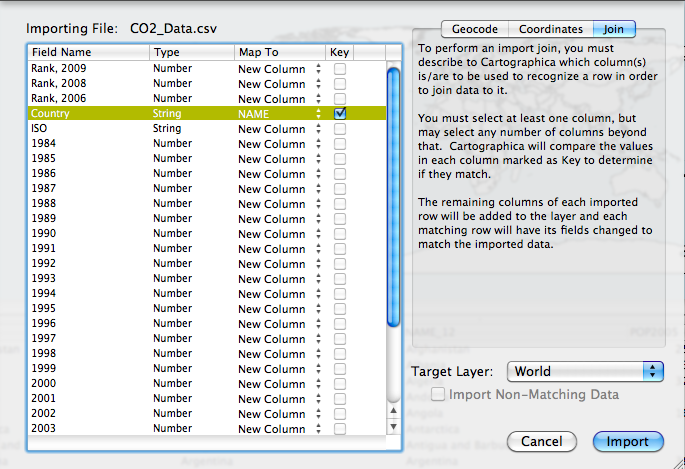Viewport: 685px width, 469px height.
Task: Uncheck the Key checkbox for Country
Action: 340,114
